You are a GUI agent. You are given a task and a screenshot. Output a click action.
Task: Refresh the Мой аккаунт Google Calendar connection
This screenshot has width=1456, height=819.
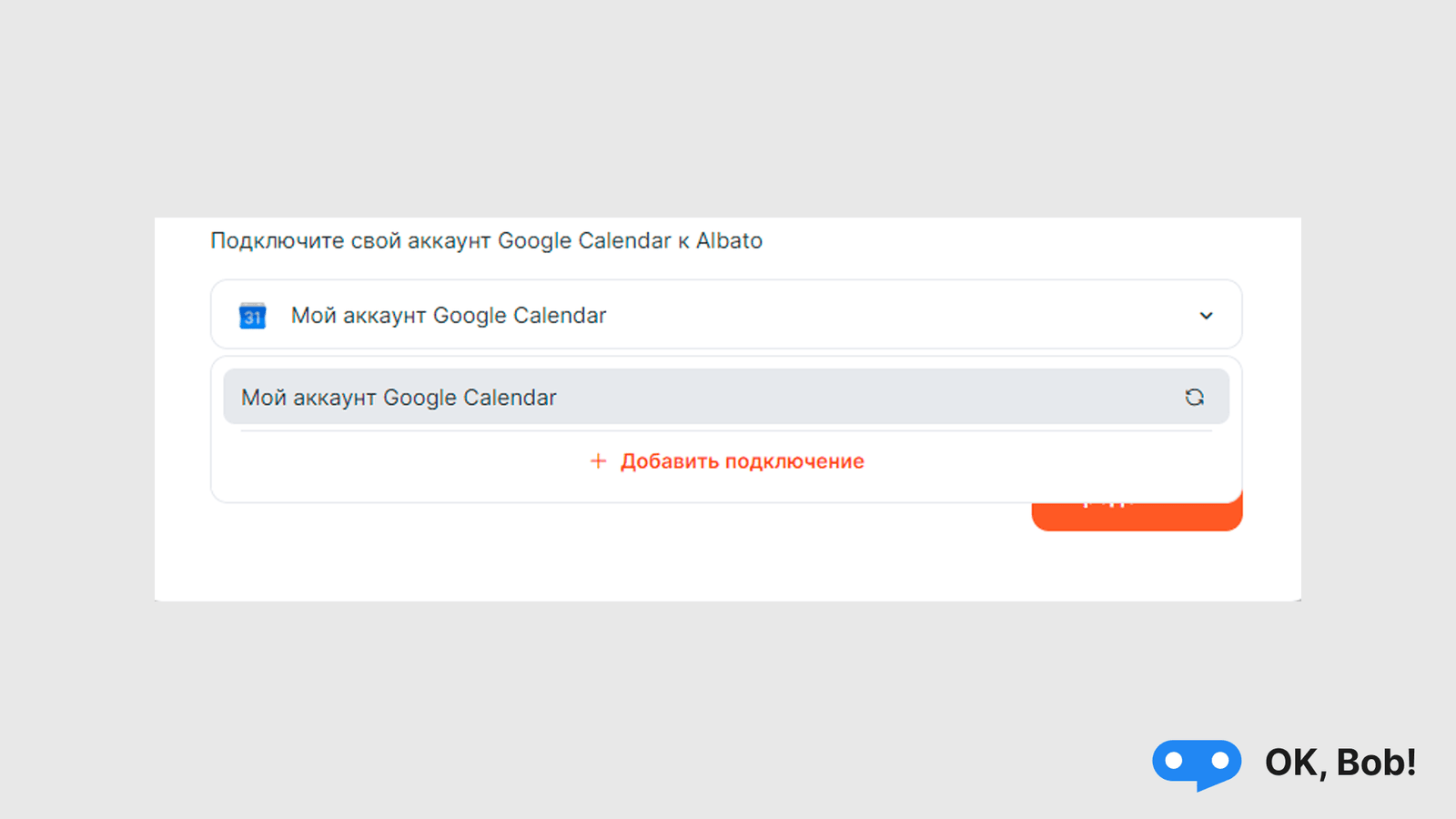click(1194, 397)
